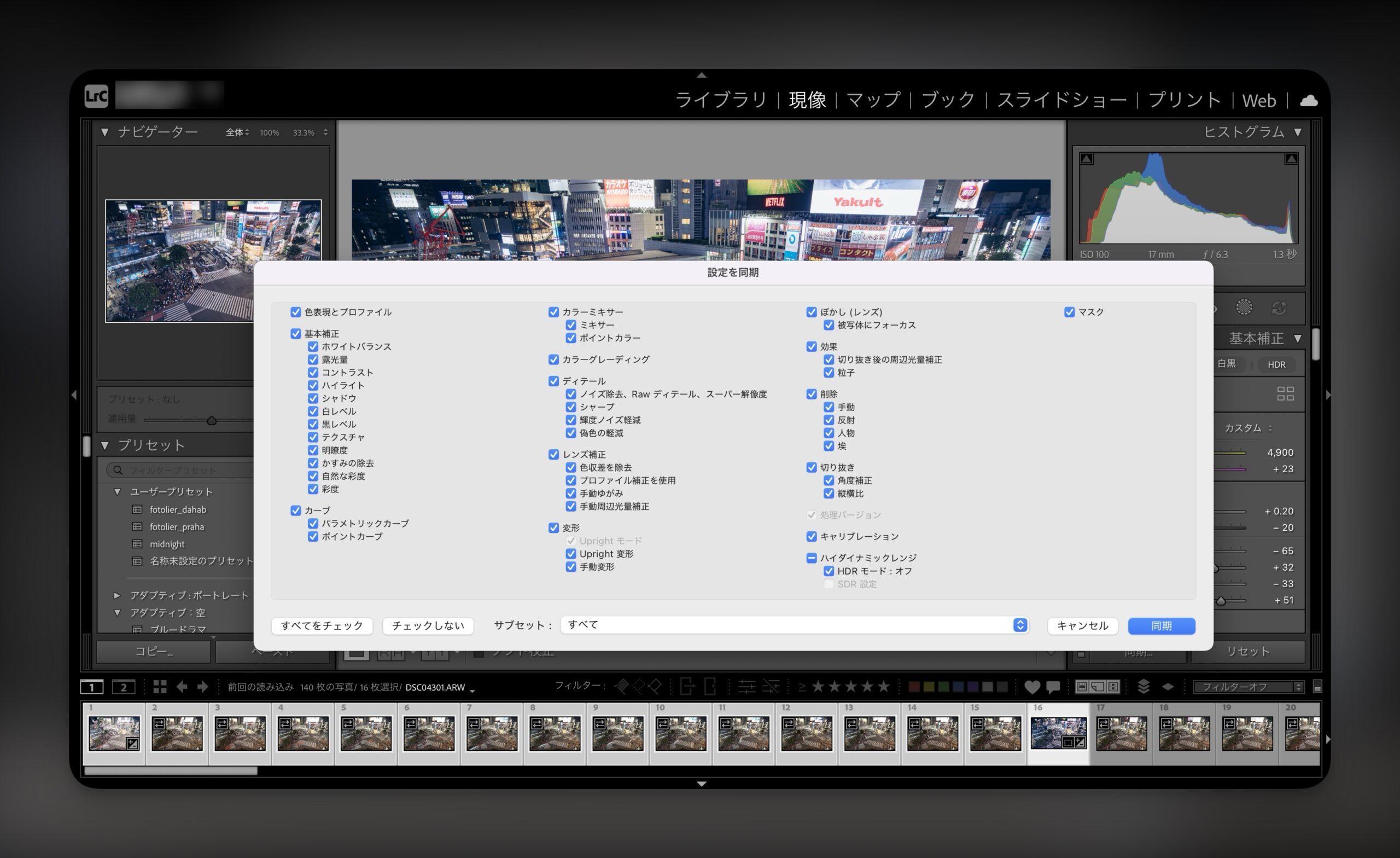1400x858 pixels.
Task: Click the 同期 button
Action: point(1161,625)
